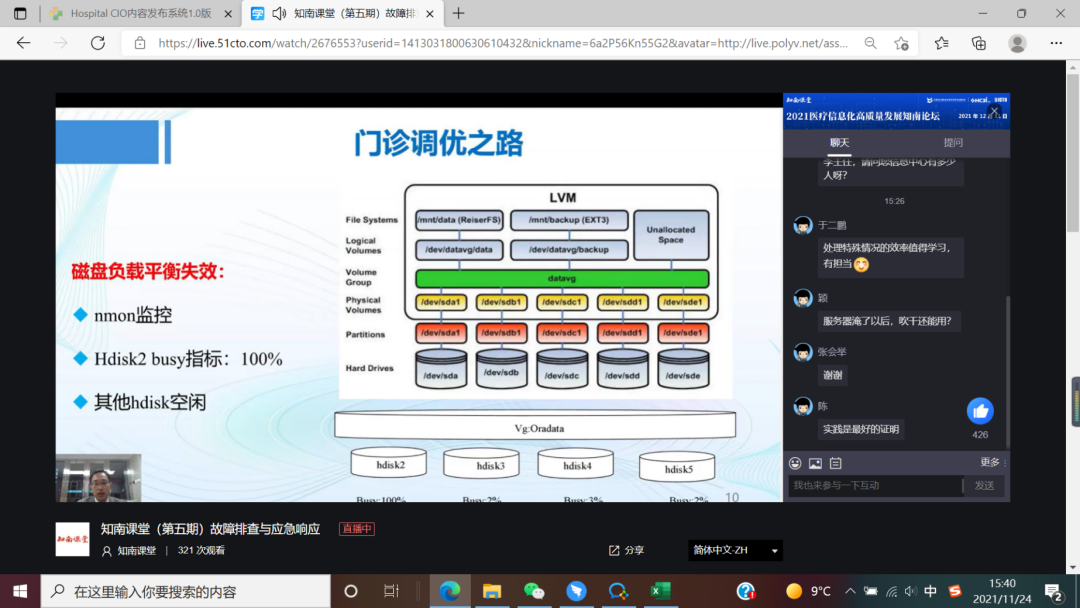1080x608 pixels.
Task: Open Cortana circle in taskbar
Action: click(x=351, y=591)
